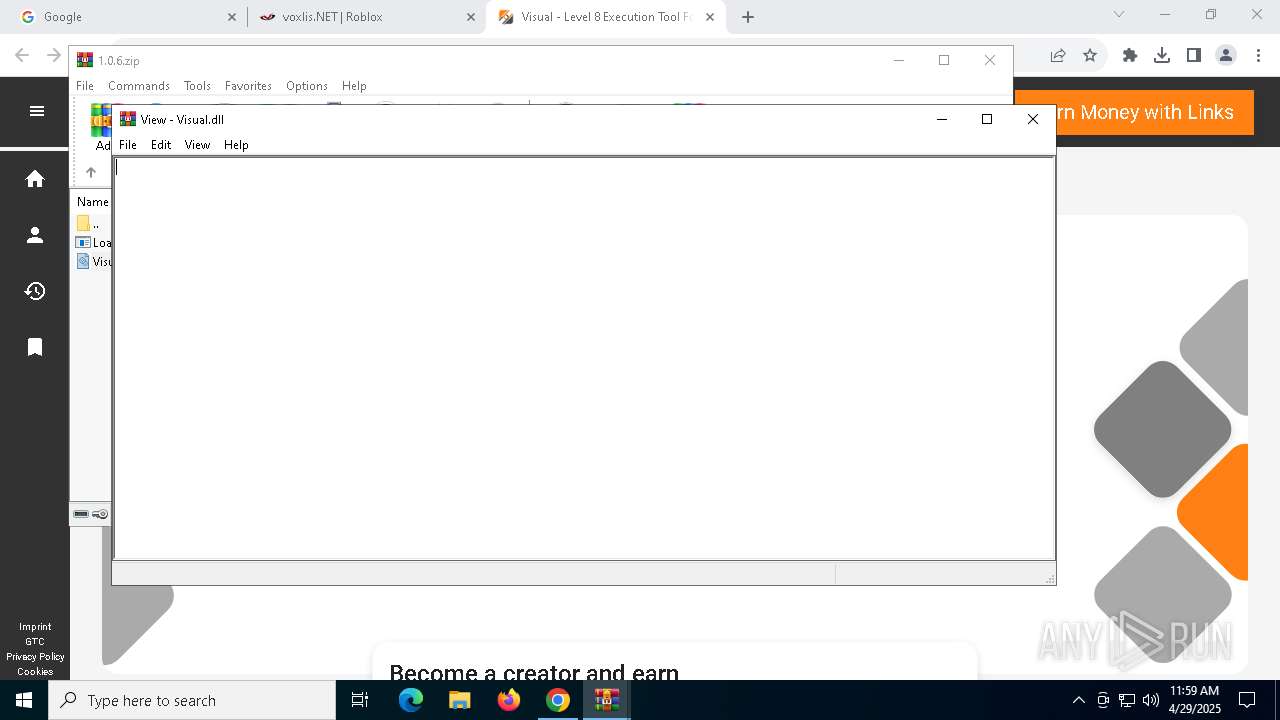Image resolution: width=1280 pixels, height=720 pixels.
Task: Launch Firefox from taskbar
Action: click(x=509, y=700)
